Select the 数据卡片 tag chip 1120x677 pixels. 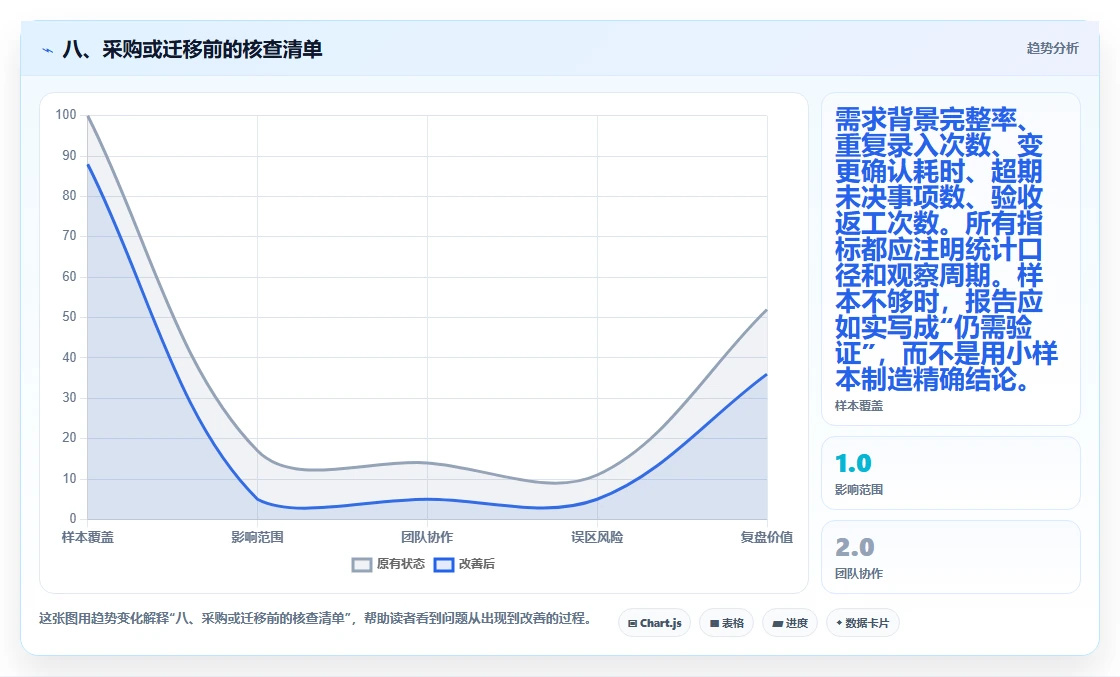(x=863, y=623)
